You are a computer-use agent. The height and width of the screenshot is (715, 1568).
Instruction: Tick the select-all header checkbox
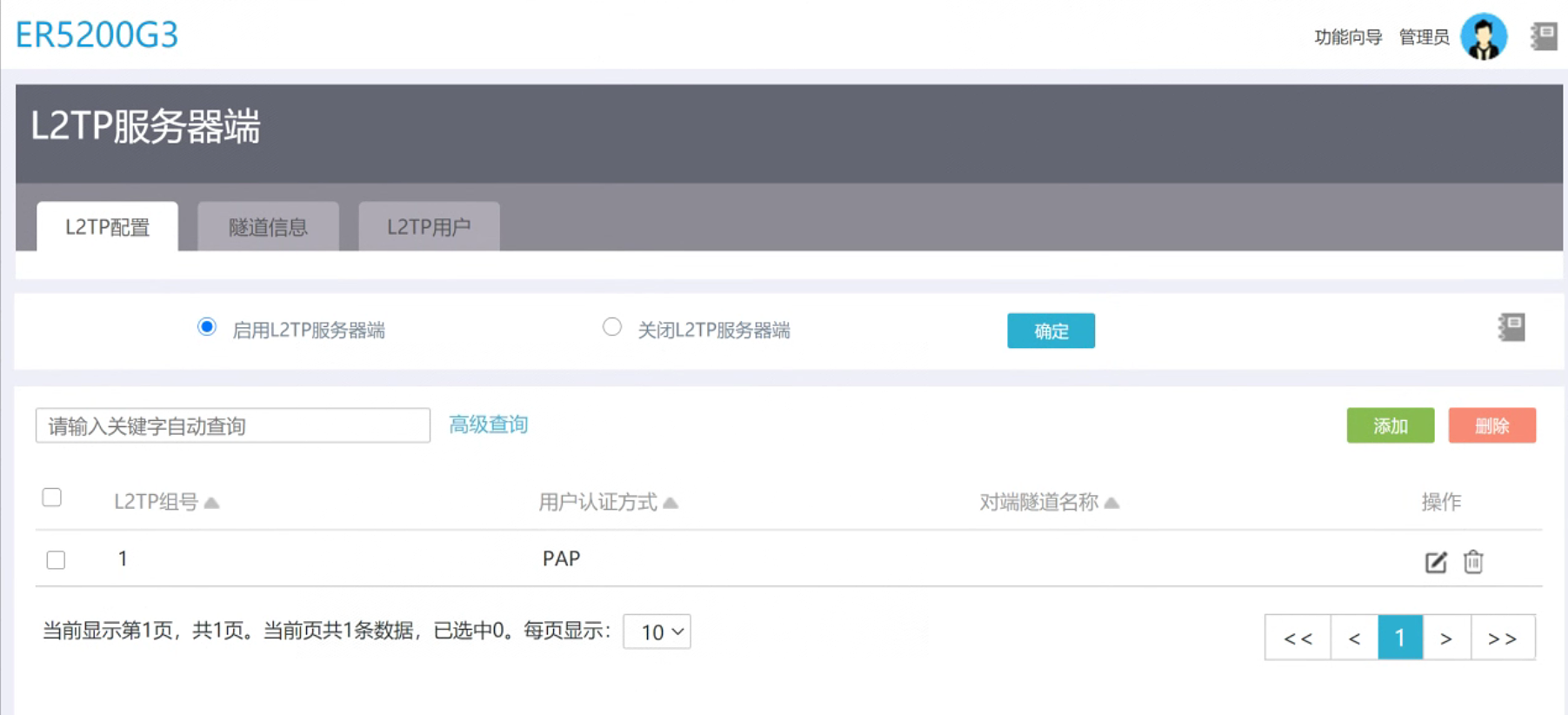click(x=52, y=498)
